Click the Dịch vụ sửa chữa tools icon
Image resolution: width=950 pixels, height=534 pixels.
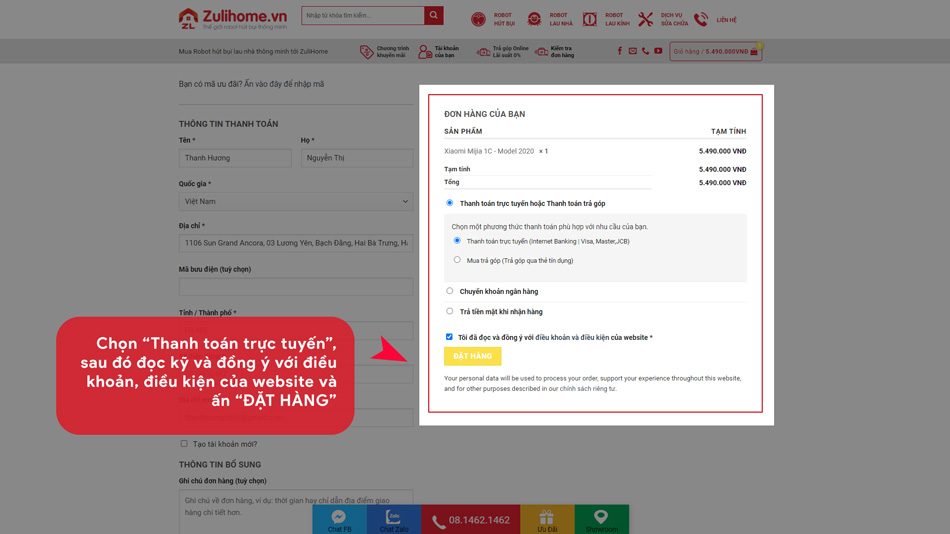click(646, 19)
